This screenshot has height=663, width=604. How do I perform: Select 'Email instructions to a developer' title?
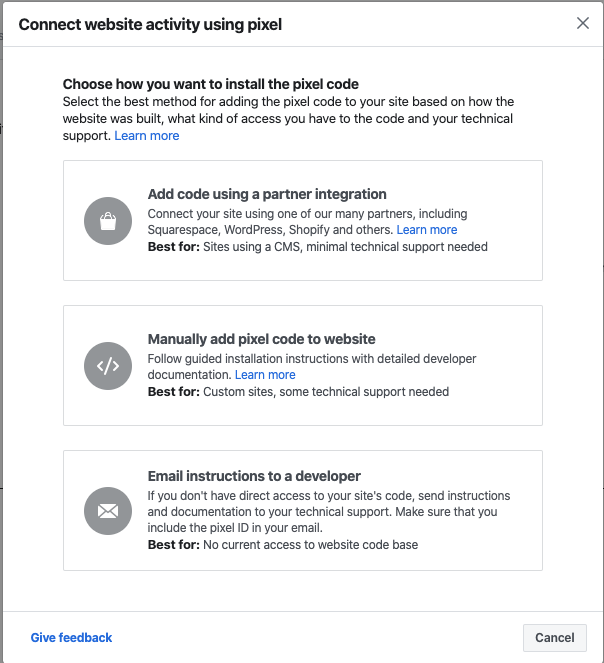[x=254, y=476]
